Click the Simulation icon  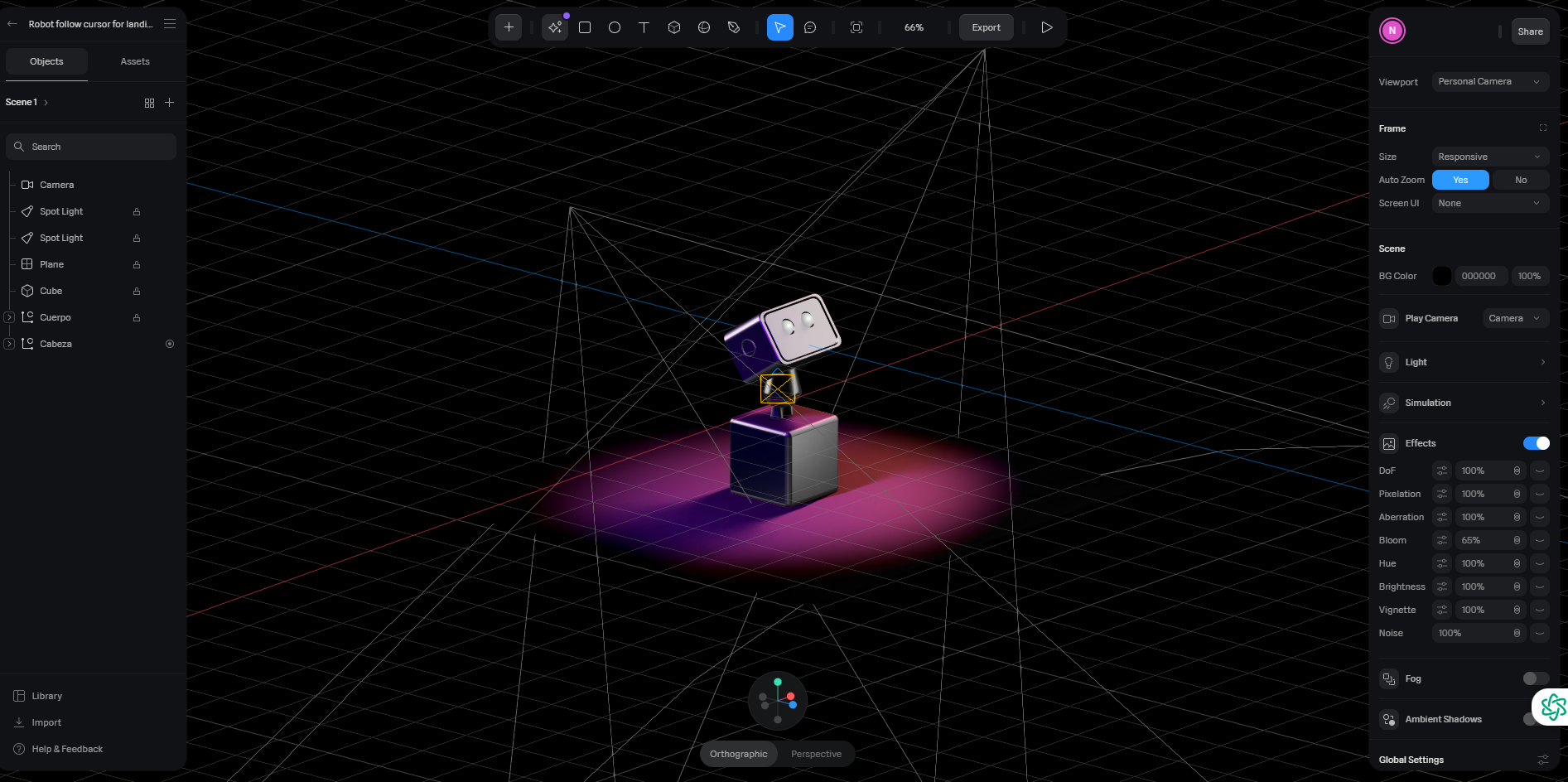[1389, 403]
